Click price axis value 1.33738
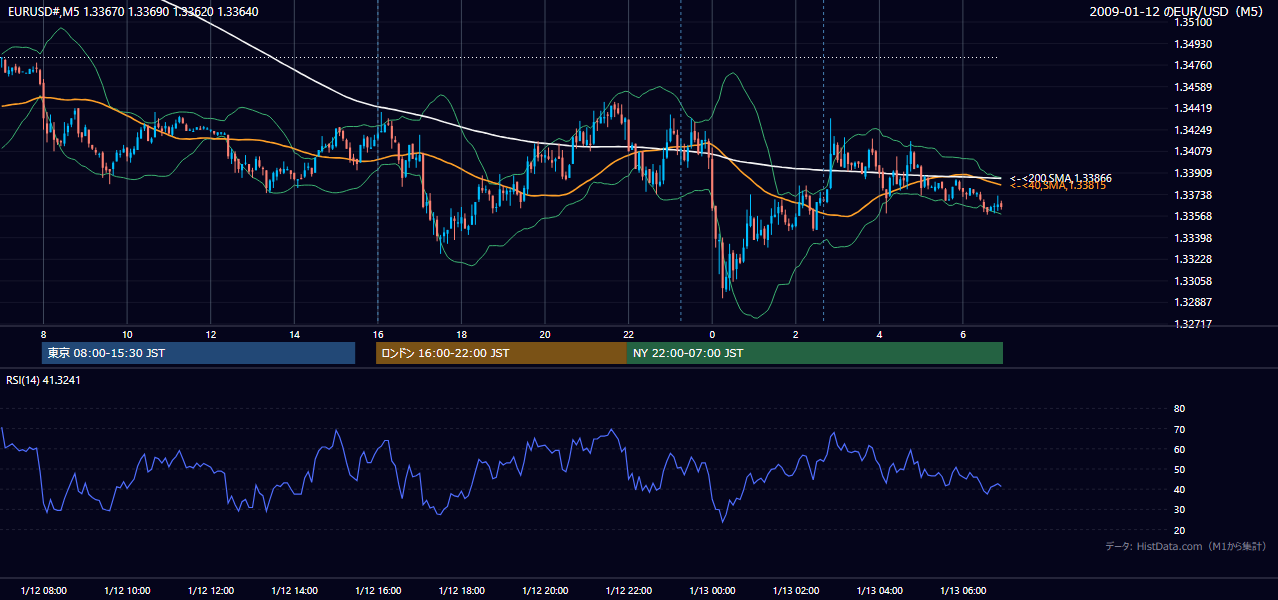 pyautogui.click(x=1194, y=195)
